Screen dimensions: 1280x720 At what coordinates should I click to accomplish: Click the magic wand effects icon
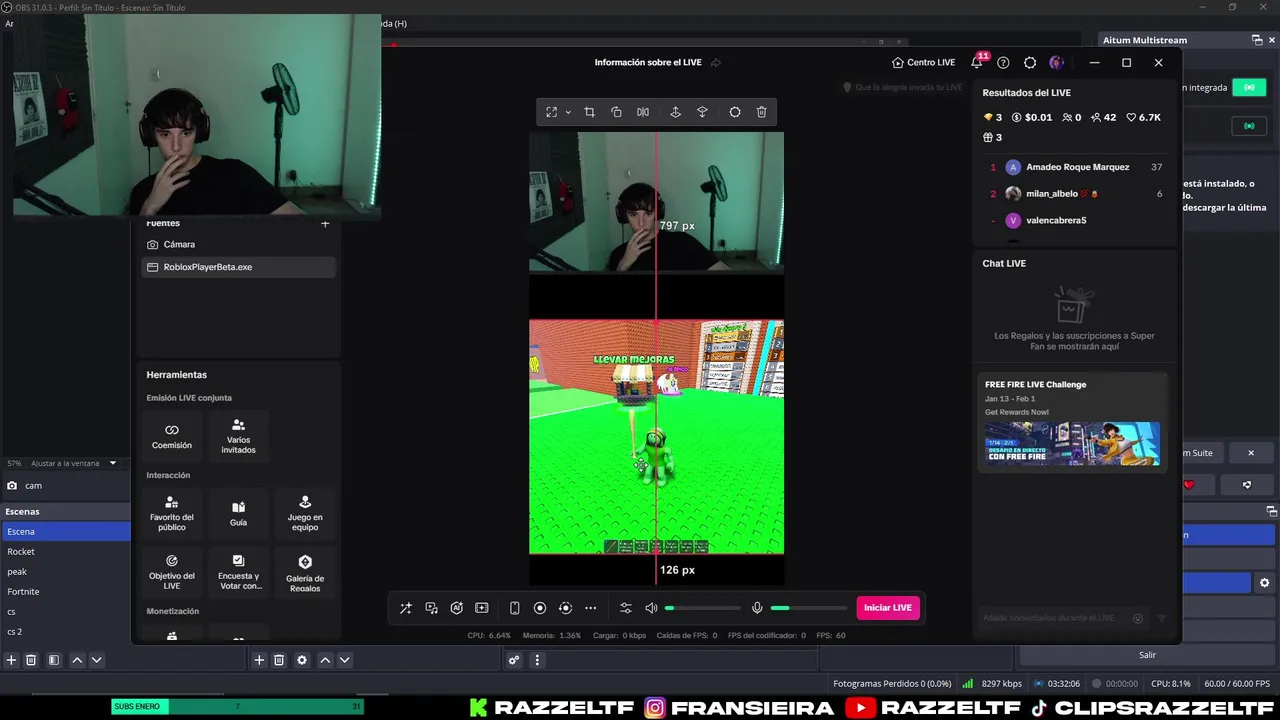point(405,608)
